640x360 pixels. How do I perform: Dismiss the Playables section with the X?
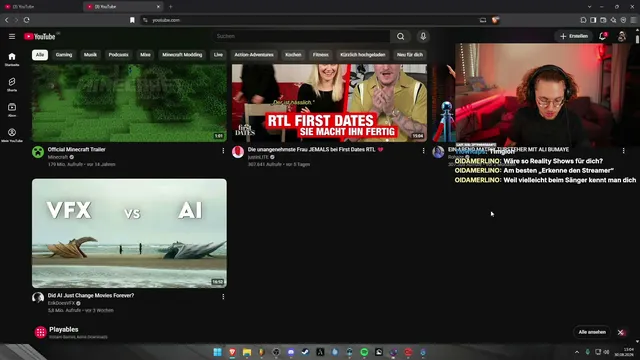621,332
